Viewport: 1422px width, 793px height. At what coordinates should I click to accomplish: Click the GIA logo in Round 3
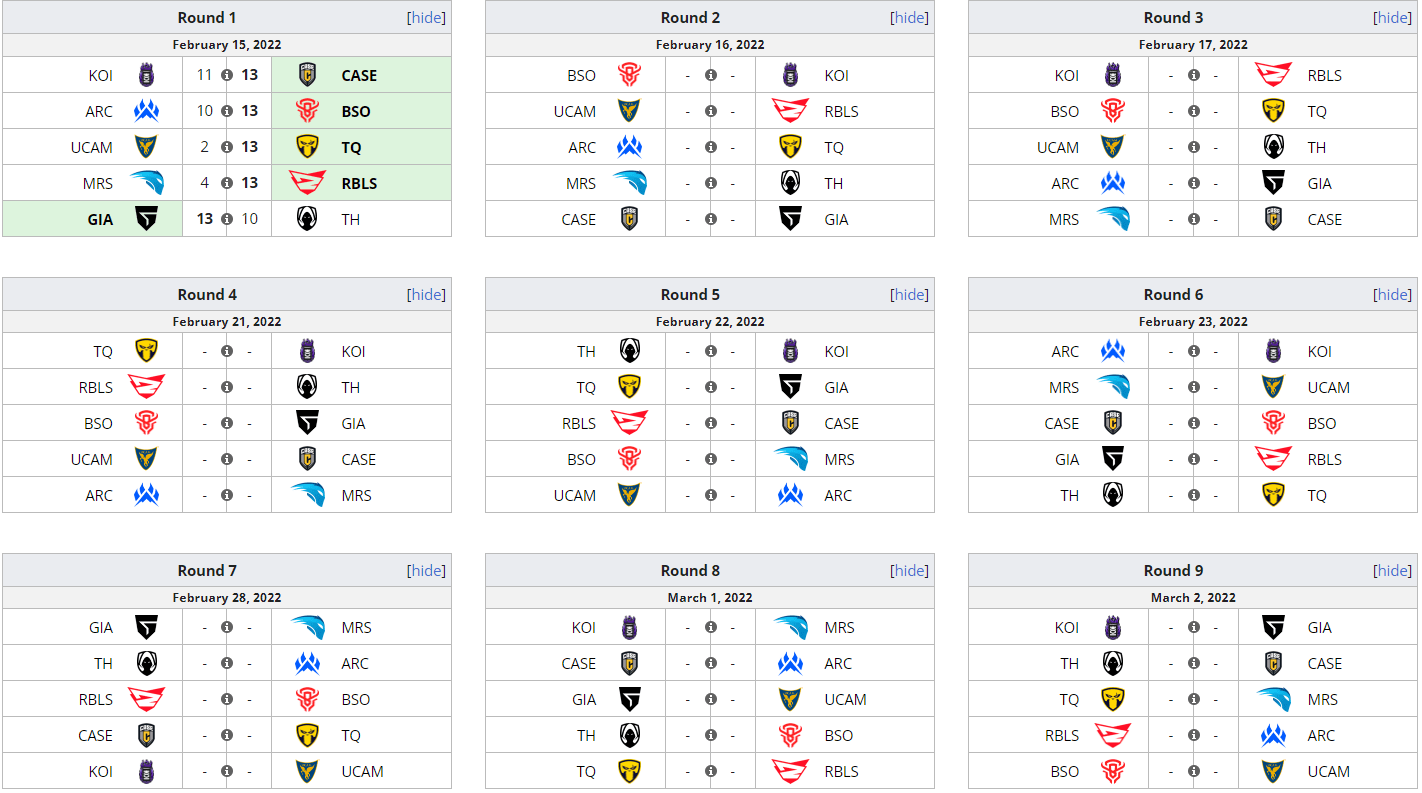tap(1273, 183)
